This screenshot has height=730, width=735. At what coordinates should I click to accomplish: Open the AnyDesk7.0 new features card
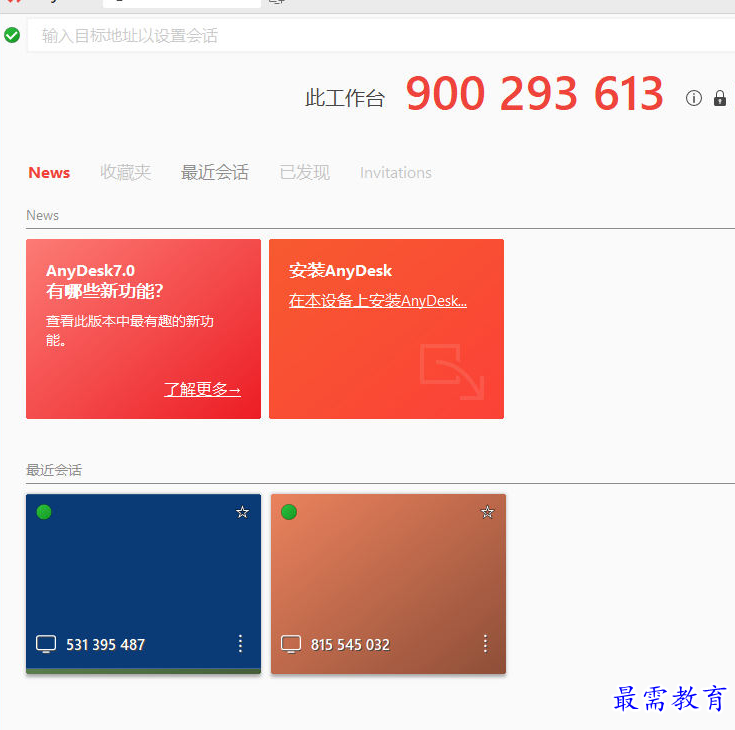pyautogui.click(x=143, y=329)
